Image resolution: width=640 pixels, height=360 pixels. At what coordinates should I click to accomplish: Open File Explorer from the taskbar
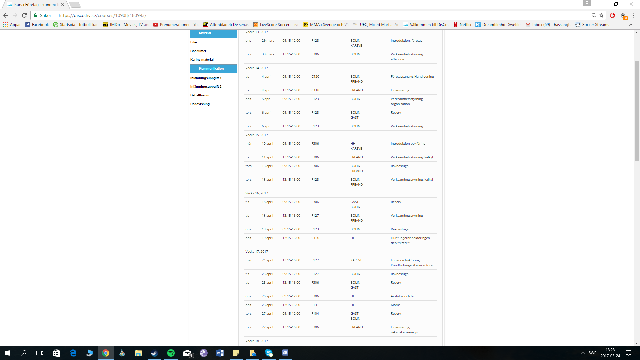(x=138, y=353)
